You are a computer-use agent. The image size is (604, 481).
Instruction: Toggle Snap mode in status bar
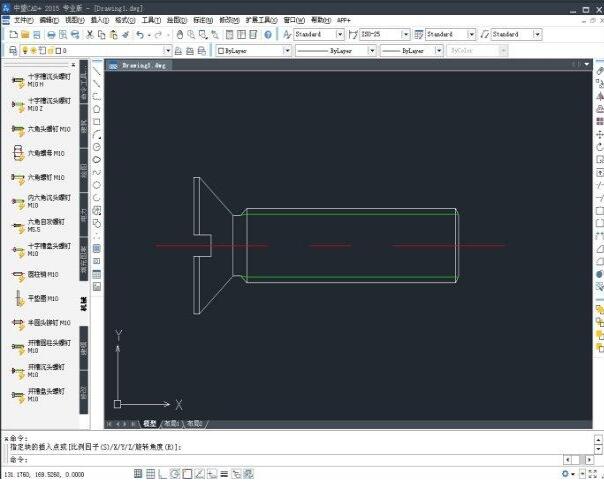pyautogui.click(x=138, y=474)
